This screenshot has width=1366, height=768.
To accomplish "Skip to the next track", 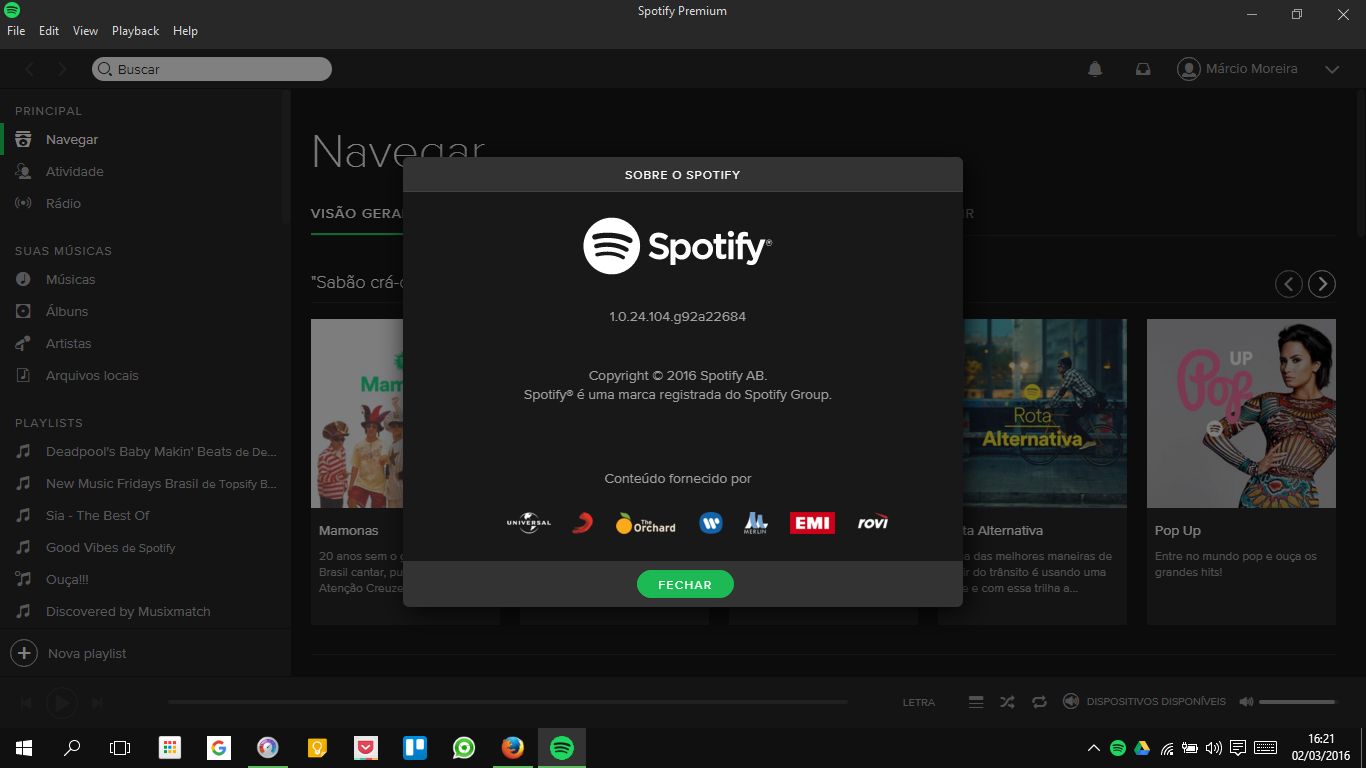I will tap(97, 703).
